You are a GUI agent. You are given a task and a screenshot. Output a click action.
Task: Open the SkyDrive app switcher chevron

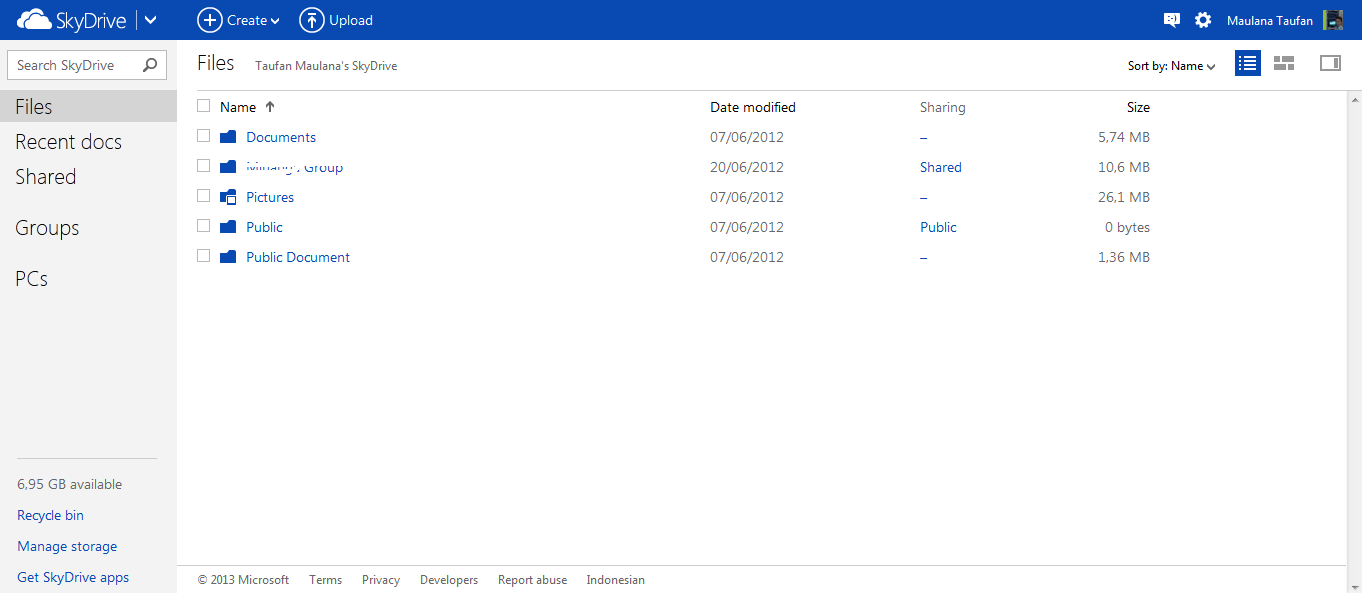pos(150,20)
